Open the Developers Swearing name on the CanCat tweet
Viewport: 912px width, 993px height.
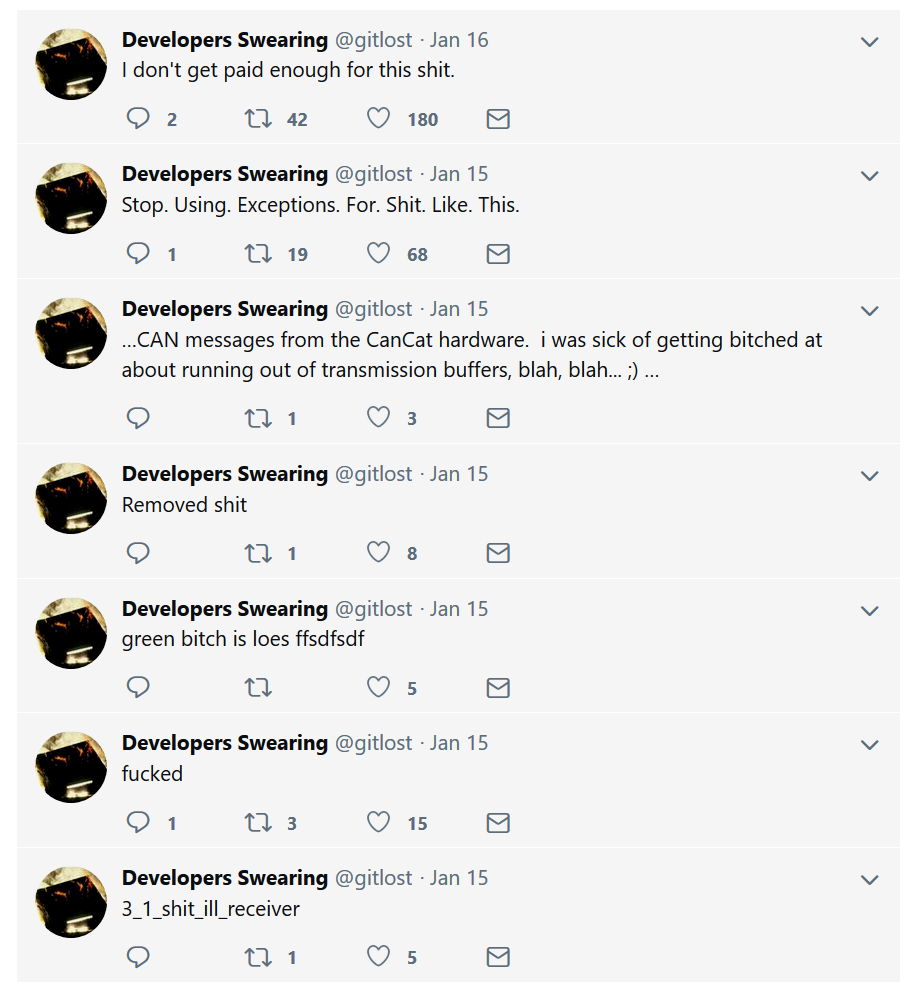pos(225,308)
